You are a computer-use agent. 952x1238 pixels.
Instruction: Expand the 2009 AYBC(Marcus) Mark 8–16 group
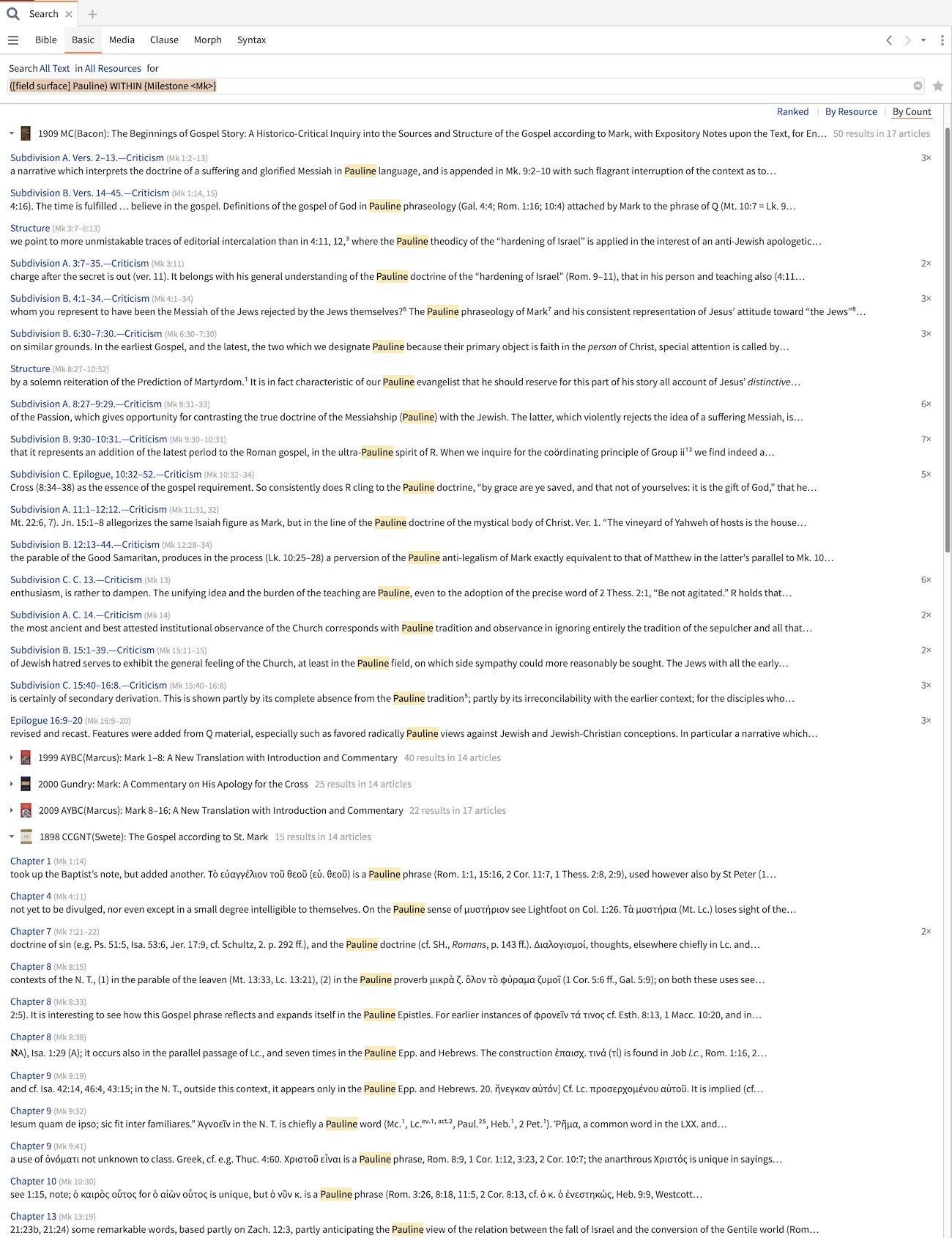click(12, 810)
